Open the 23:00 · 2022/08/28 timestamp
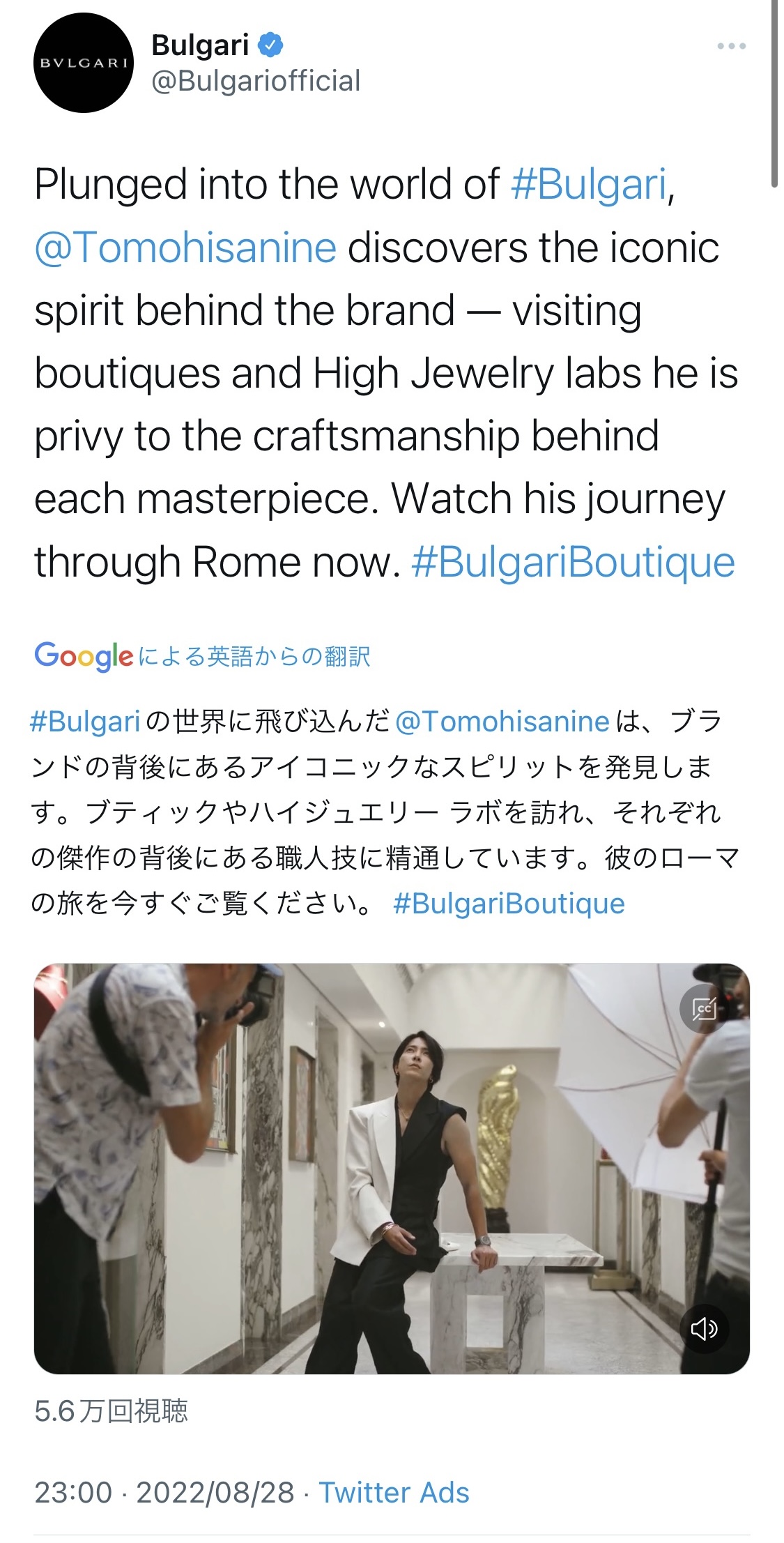Image resolution: width=784 pixels, height=1543 pixels. pos(164,1493)
